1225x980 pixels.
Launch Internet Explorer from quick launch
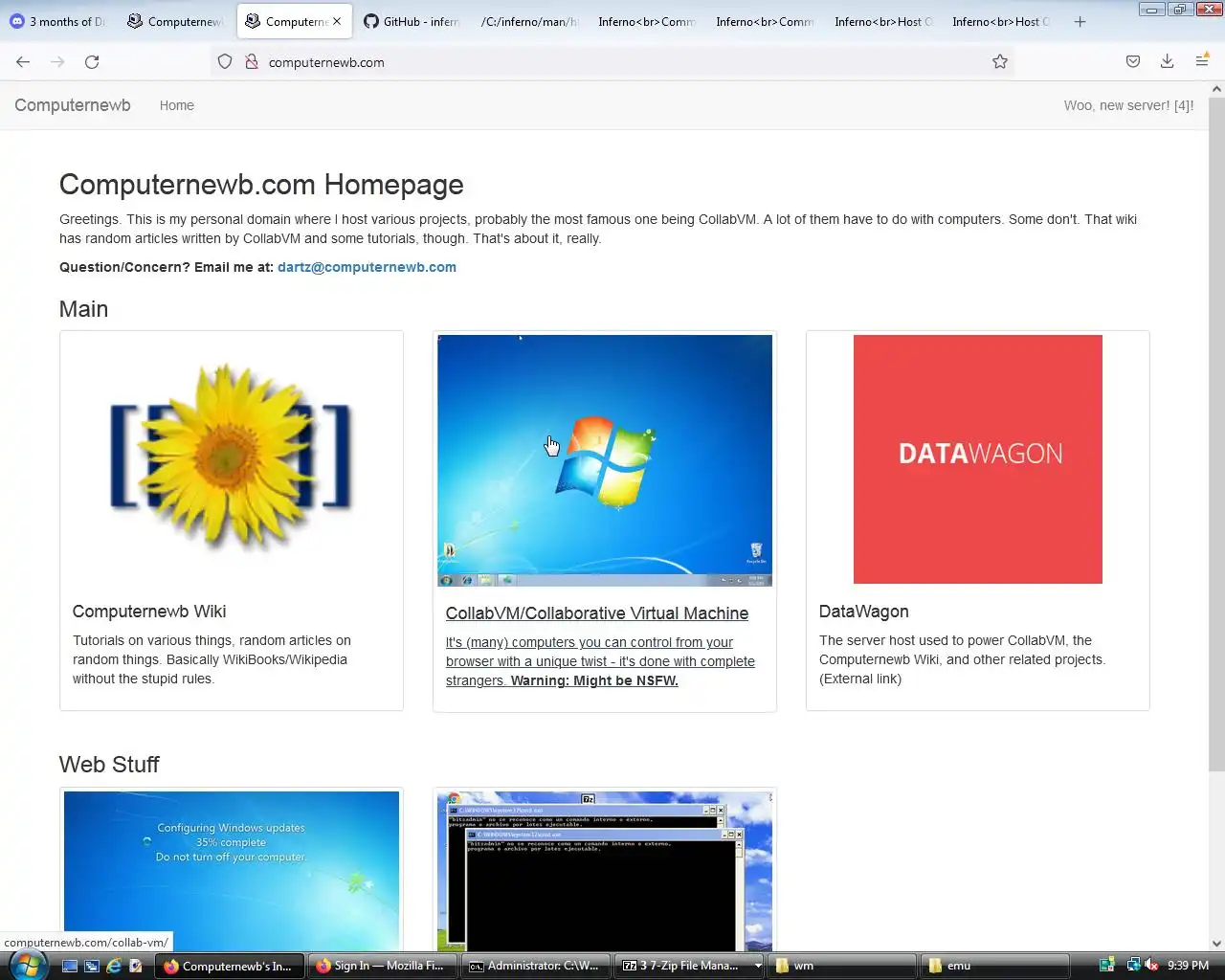click(x=114, y=966)
